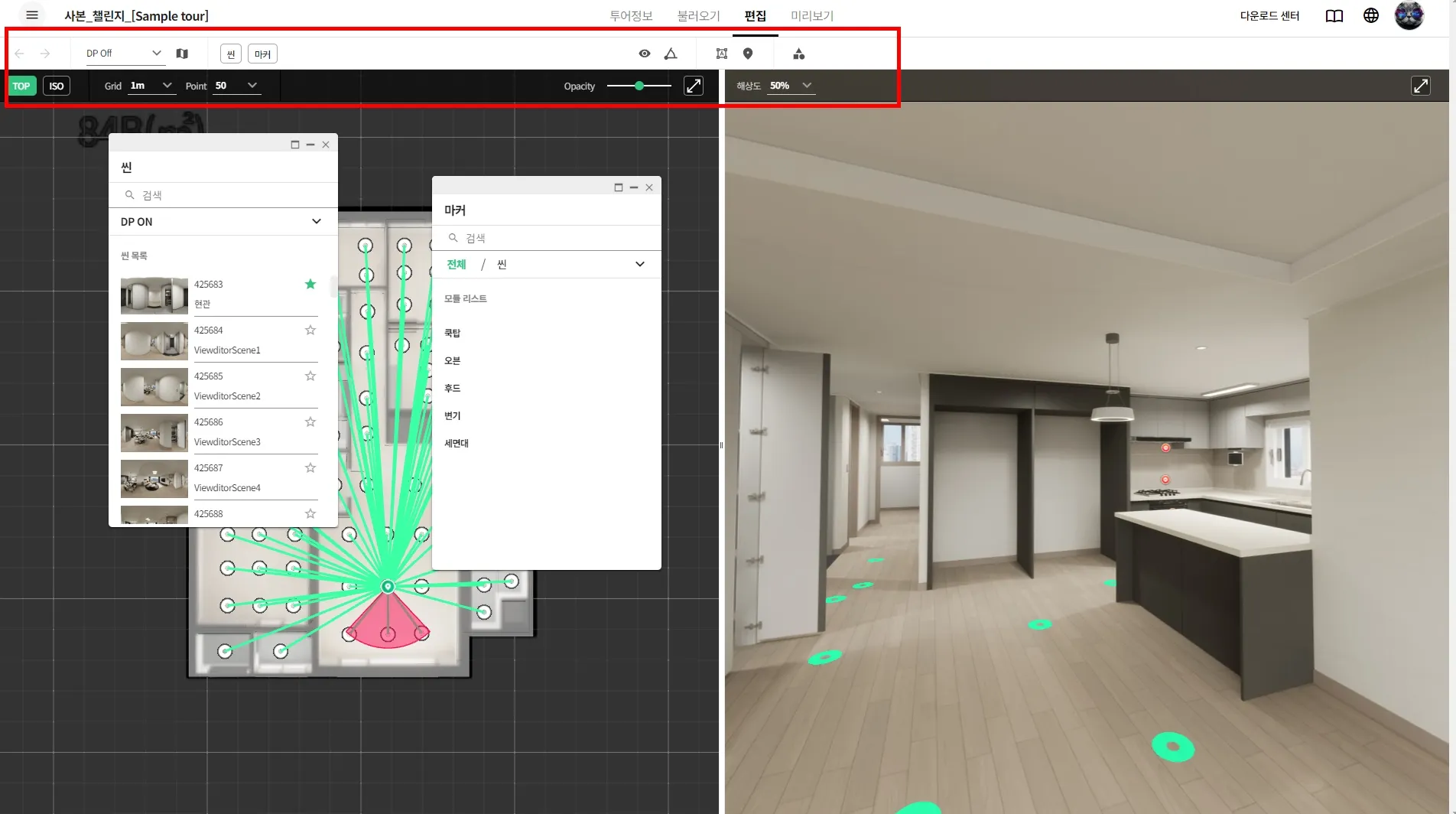
Task: Open the floor plan map icon
Action: [x=182, y=54]
